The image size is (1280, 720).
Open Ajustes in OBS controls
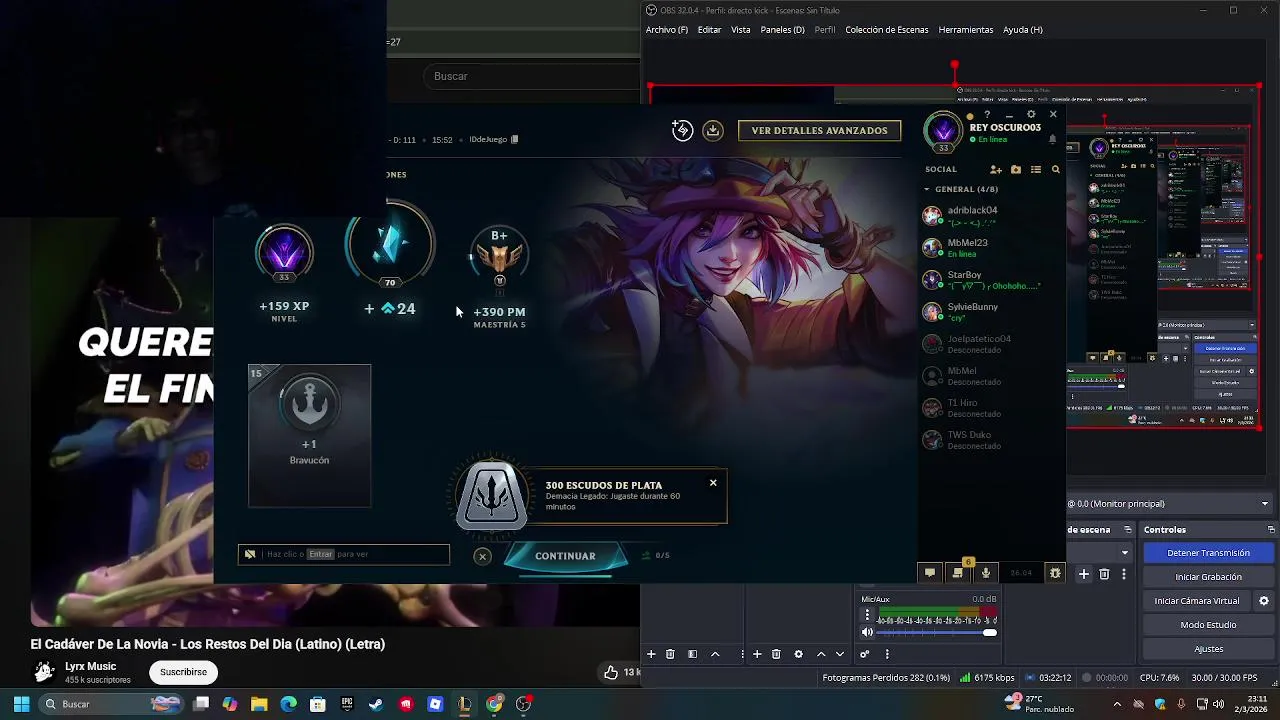pyautogui.click(x=1208, y=649)
